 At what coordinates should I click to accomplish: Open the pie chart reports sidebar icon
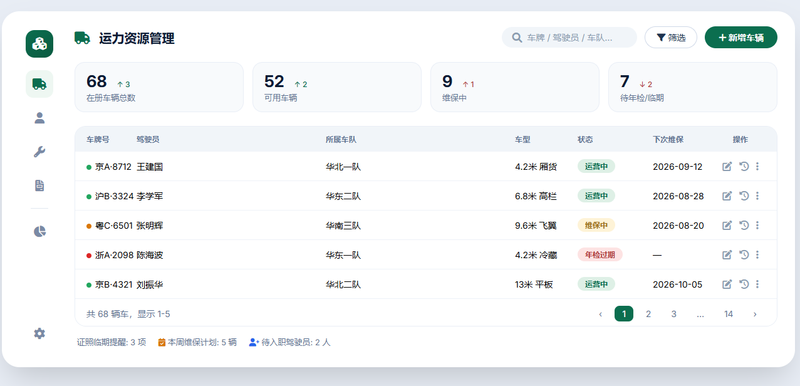[x=39, y=231]
